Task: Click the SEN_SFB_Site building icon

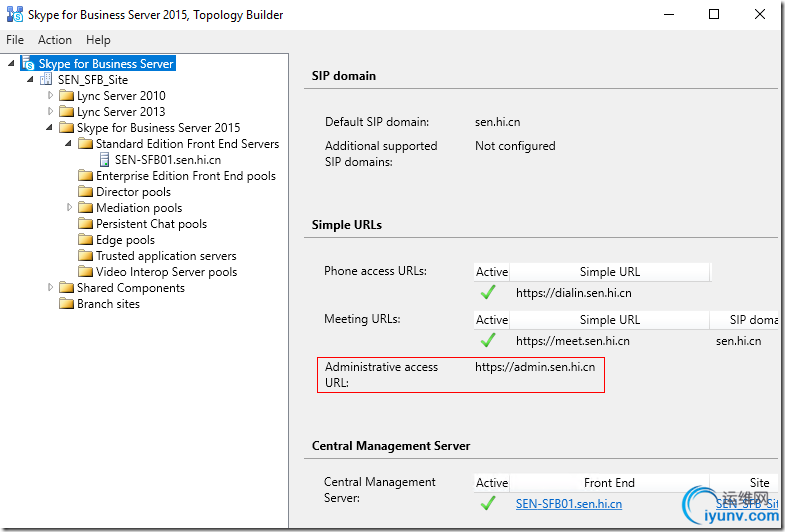Action: [47, 80]
